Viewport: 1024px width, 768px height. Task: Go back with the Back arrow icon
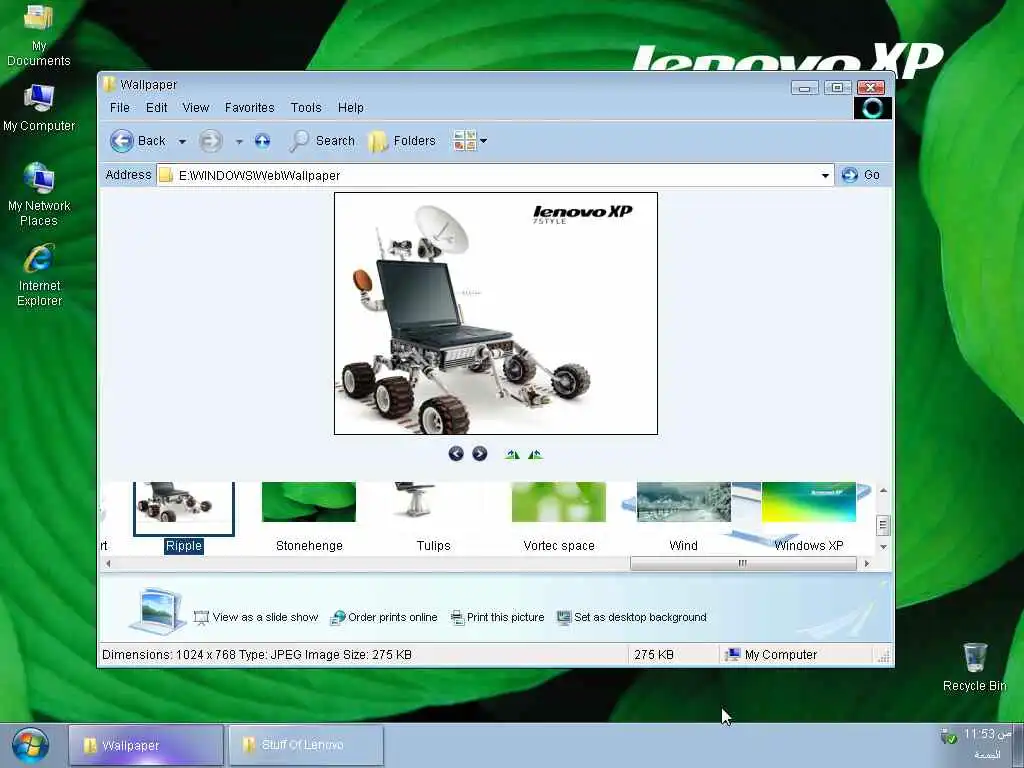[x=121, y=141]
